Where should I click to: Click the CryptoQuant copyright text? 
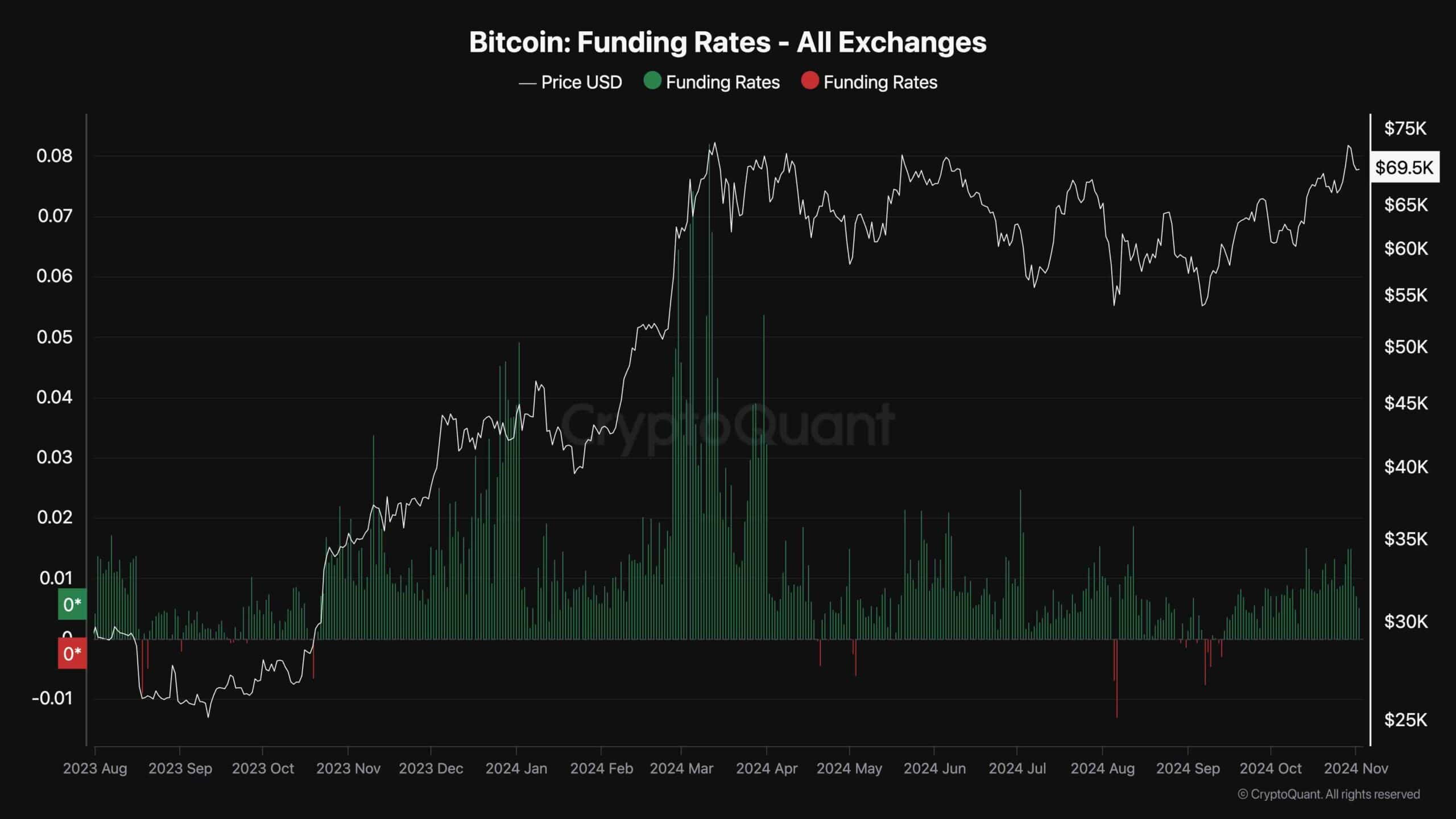(1329, 794)
